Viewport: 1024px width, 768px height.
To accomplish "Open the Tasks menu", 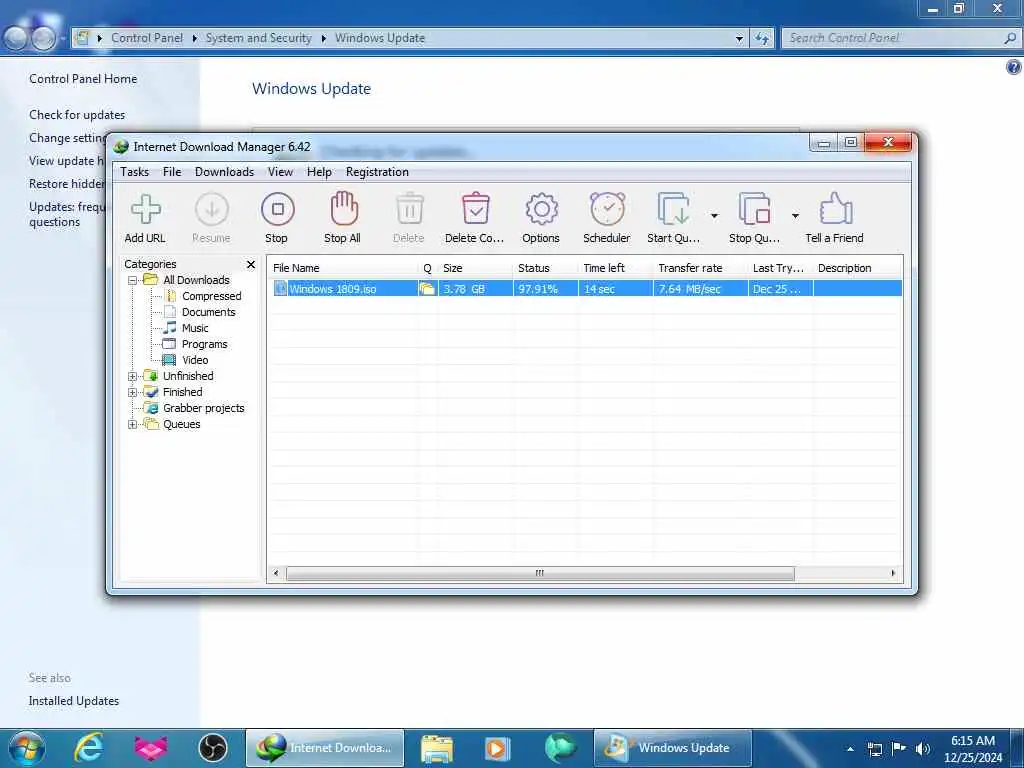I will pyautogui.click(x=135, y=172).
